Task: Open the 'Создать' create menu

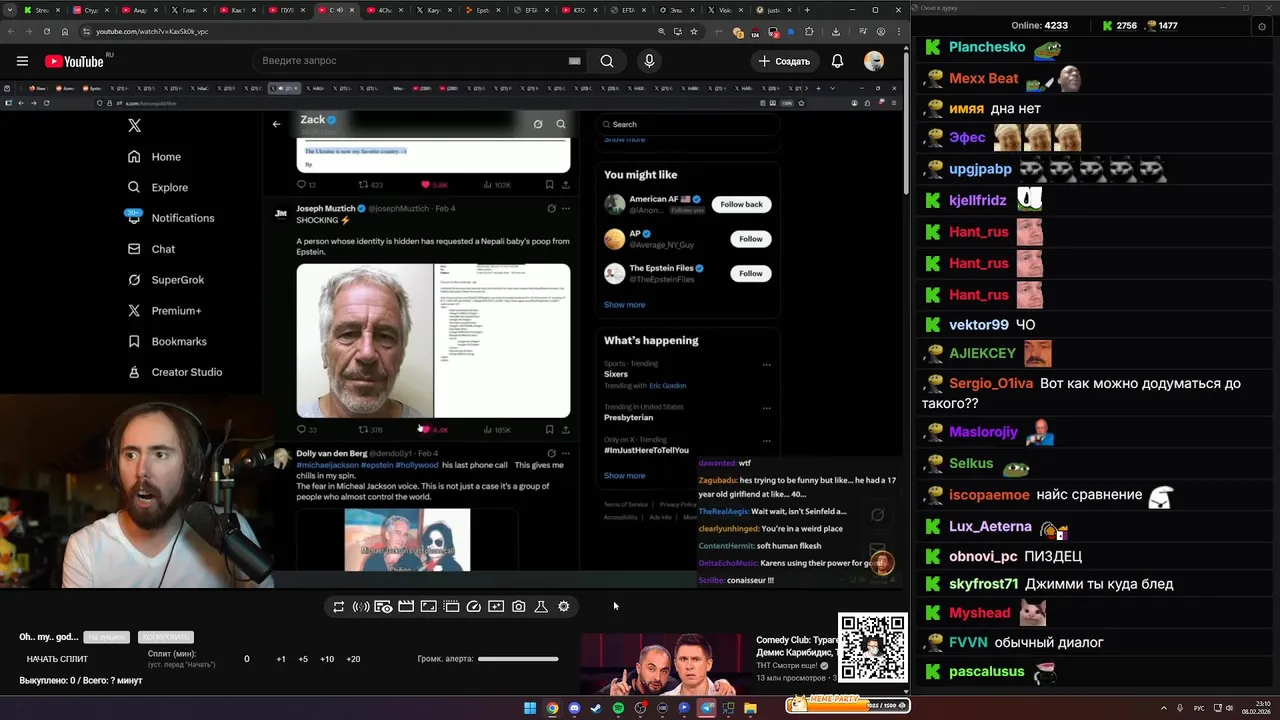Action: pyautogui.click(x=784, y=61)
